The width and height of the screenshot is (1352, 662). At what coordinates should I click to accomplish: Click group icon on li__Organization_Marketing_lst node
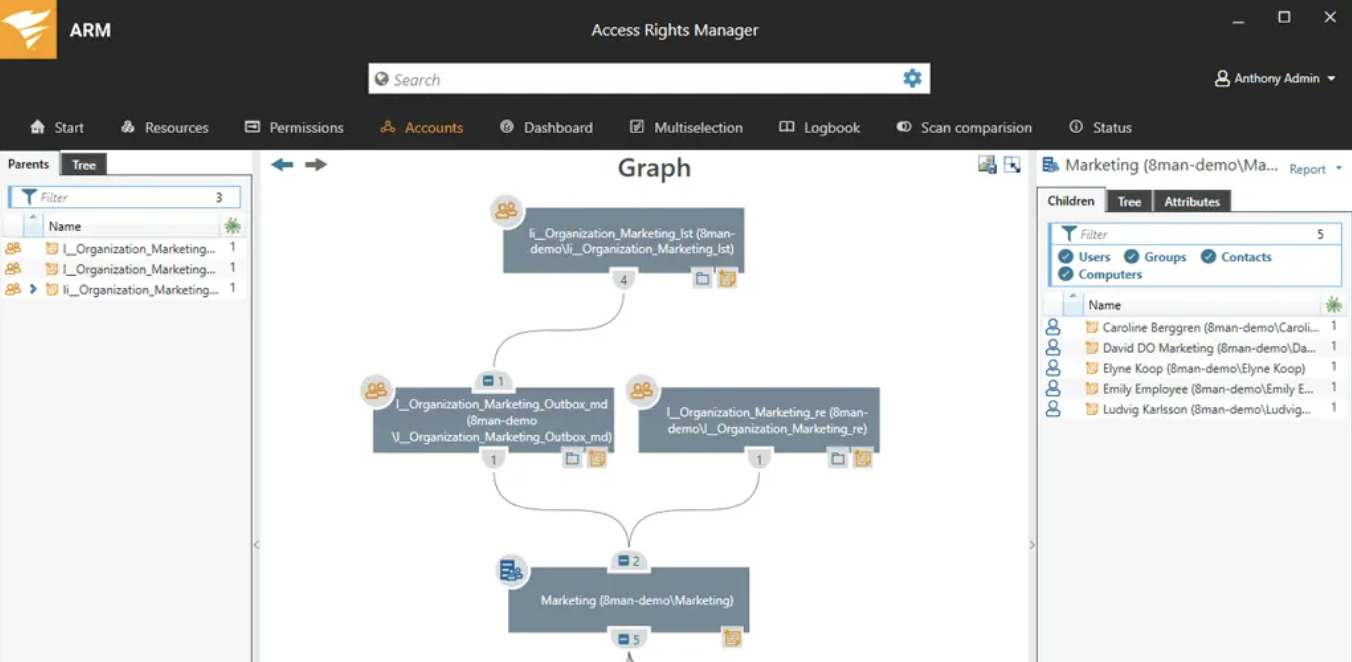507,210
